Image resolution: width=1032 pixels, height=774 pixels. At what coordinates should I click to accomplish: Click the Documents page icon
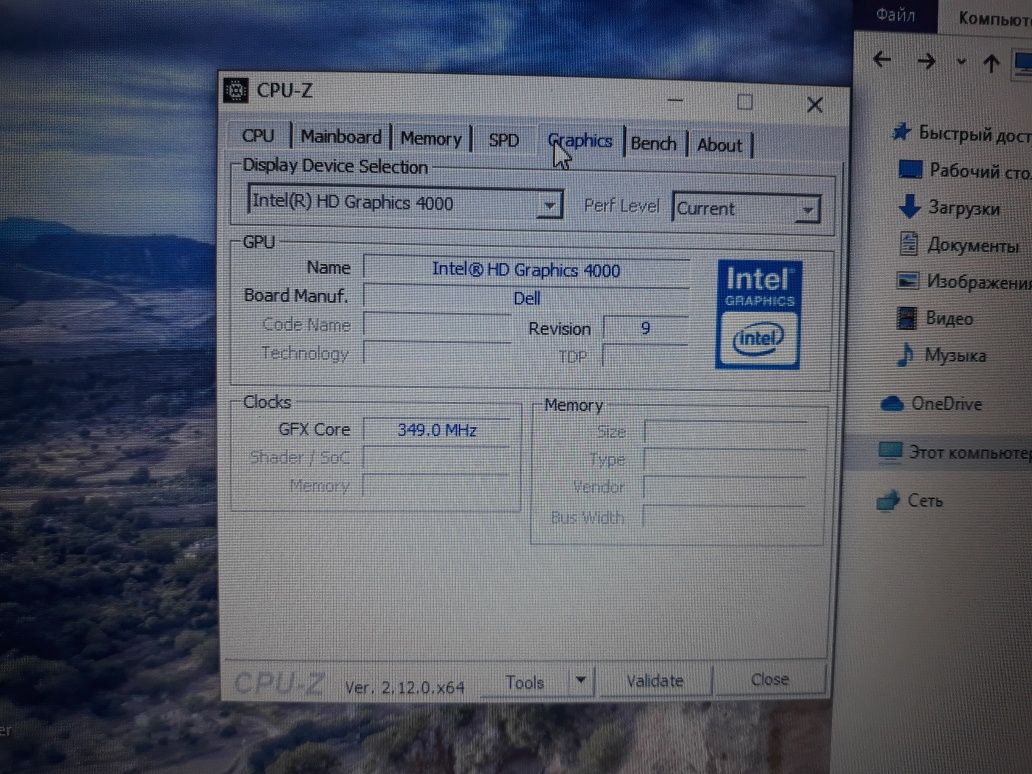[x=908, y=244]
